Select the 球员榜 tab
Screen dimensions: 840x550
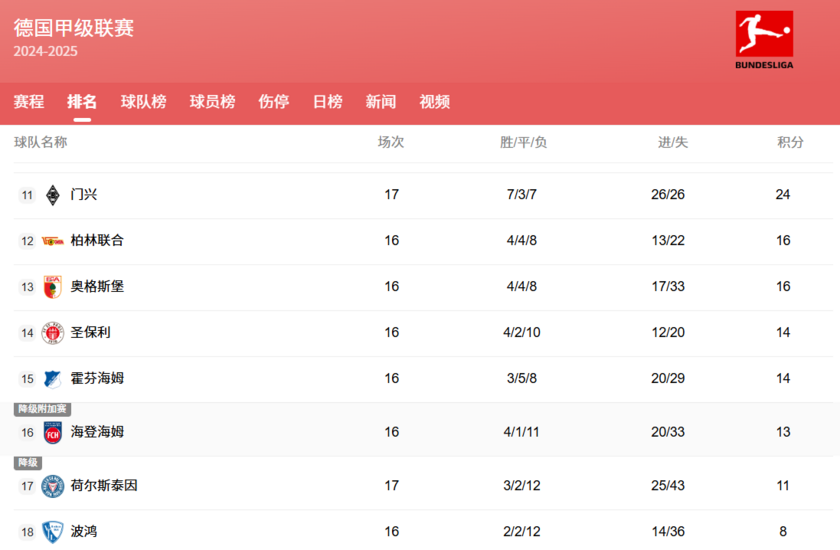(x=212, y=102)
